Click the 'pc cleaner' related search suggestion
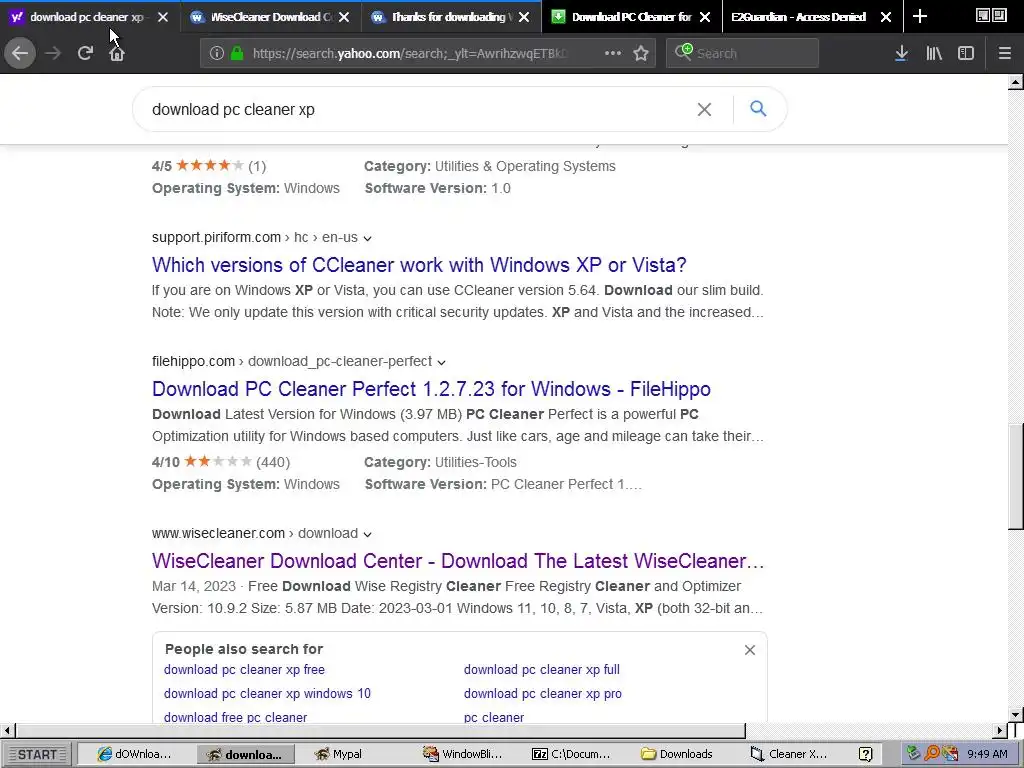This screenshot has height=768, width=1024. (494, 717)
